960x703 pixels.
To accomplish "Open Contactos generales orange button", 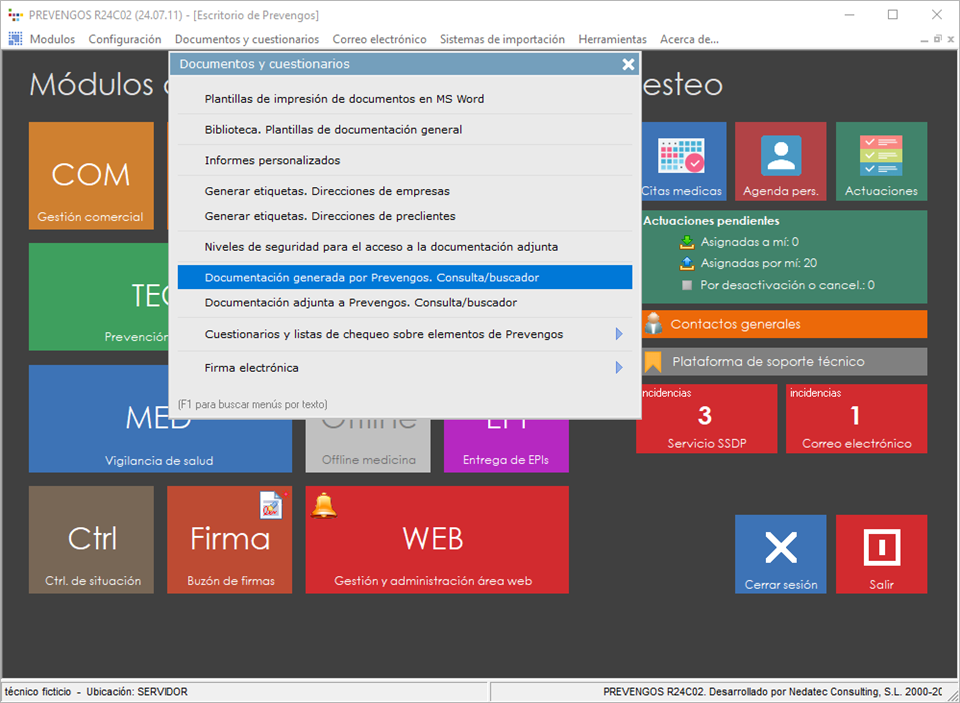I will (x=782, y=324).
